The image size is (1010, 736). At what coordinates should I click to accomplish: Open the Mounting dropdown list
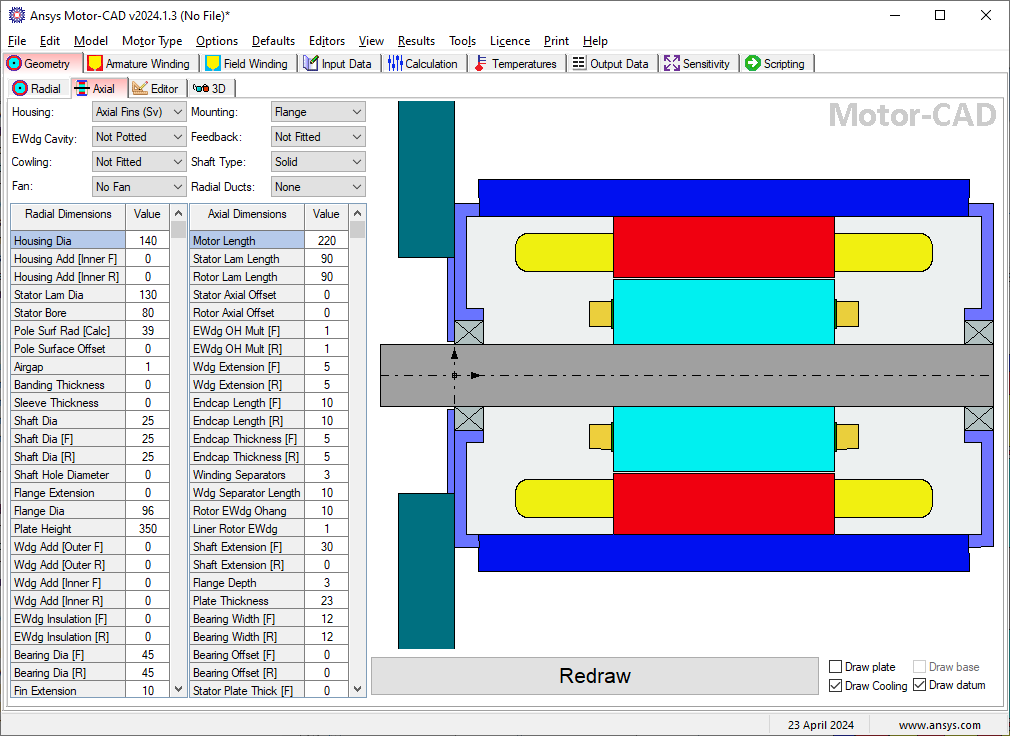tap(318, 112)
